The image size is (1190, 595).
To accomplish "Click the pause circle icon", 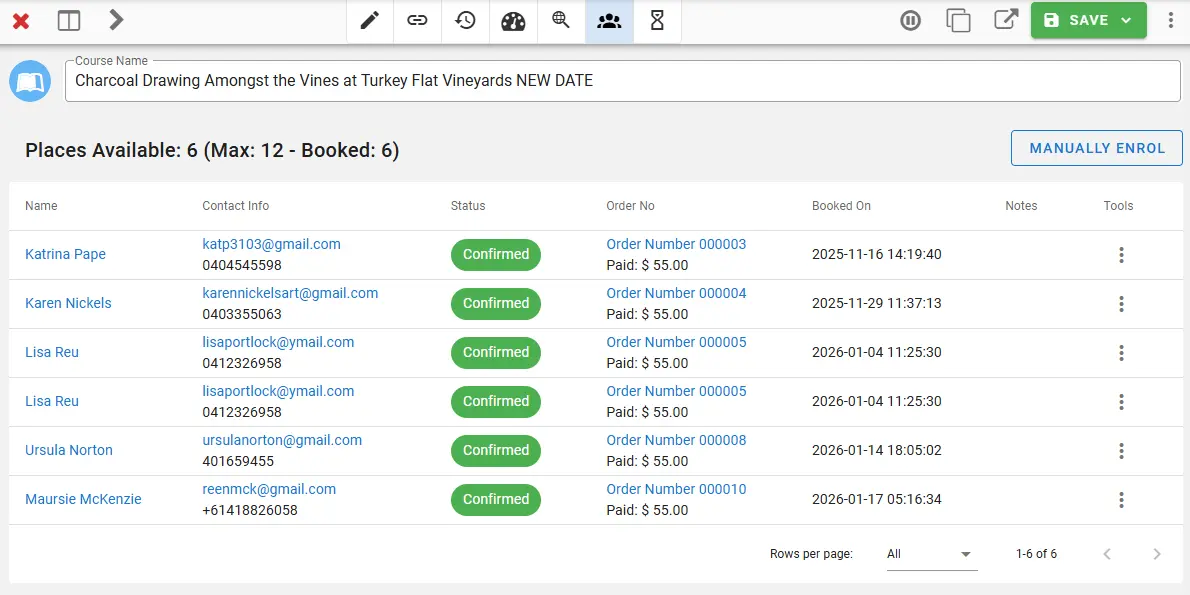I will tap(910, 21).
